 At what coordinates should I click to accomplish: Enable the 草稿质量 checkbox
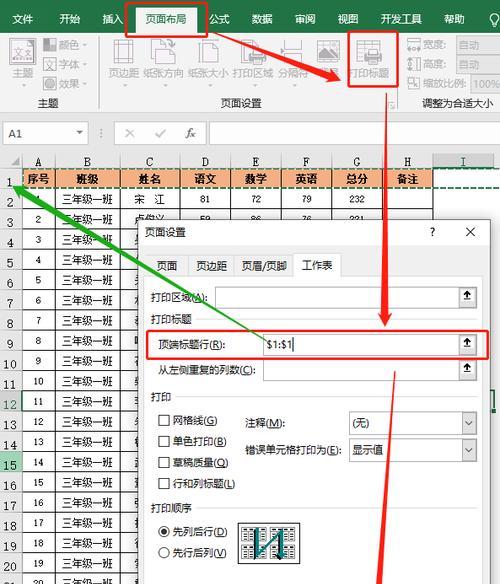[x=164, y=463]
